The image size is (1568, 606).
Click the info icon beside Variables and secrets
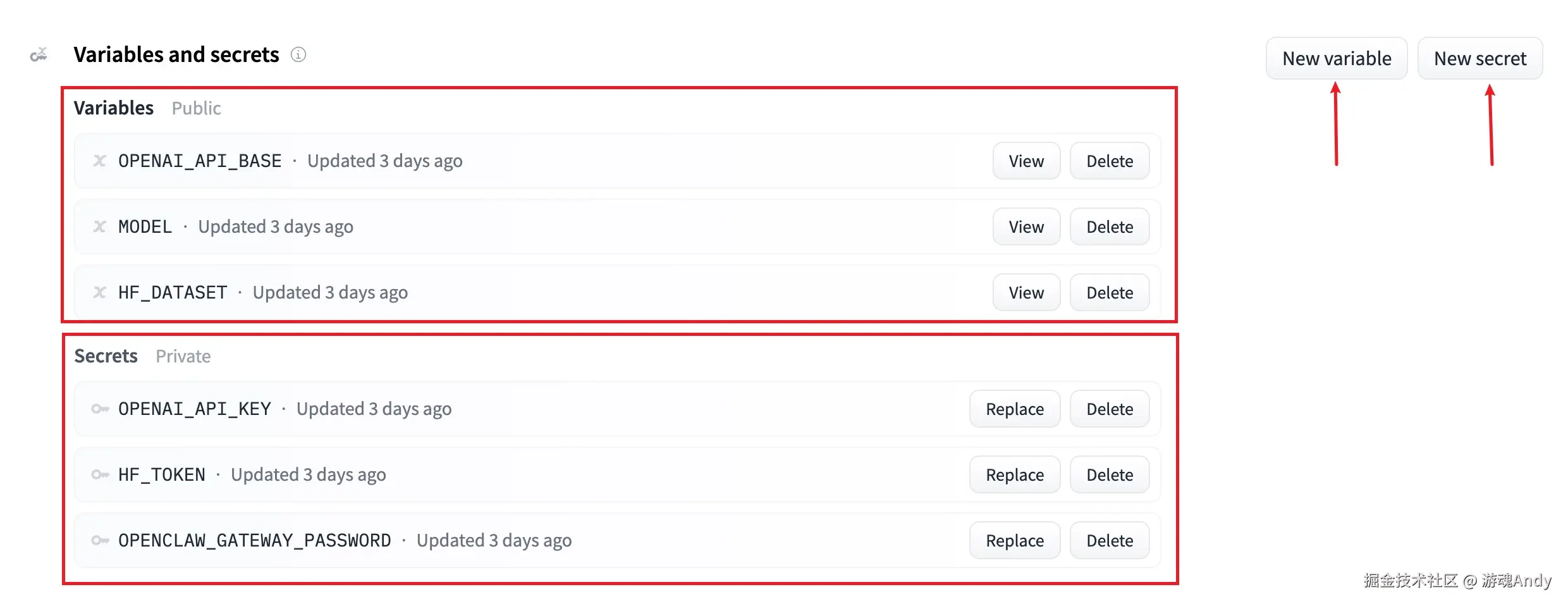pyautogui.click(x=298, y=55)
